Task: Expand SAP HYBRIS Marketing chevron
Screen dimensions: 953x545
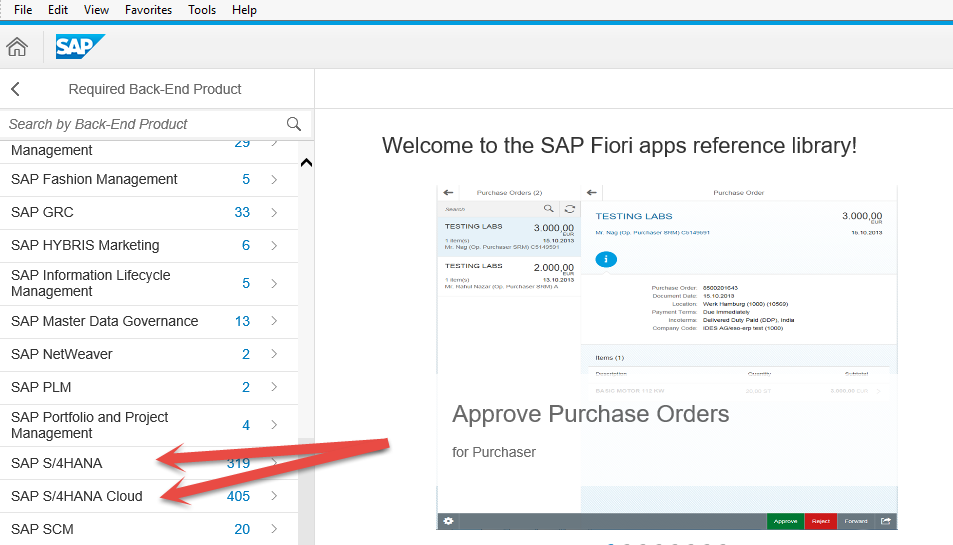Action: pos(274,245)
